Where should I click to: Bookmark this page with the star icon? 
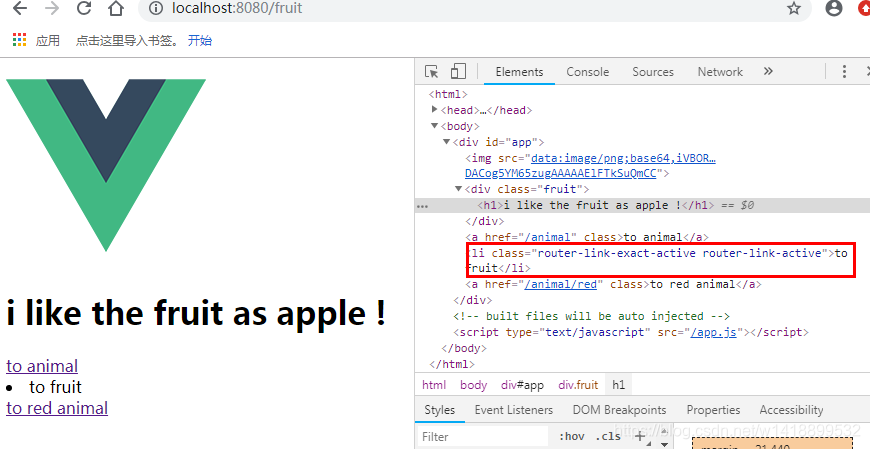pos(794,8)
